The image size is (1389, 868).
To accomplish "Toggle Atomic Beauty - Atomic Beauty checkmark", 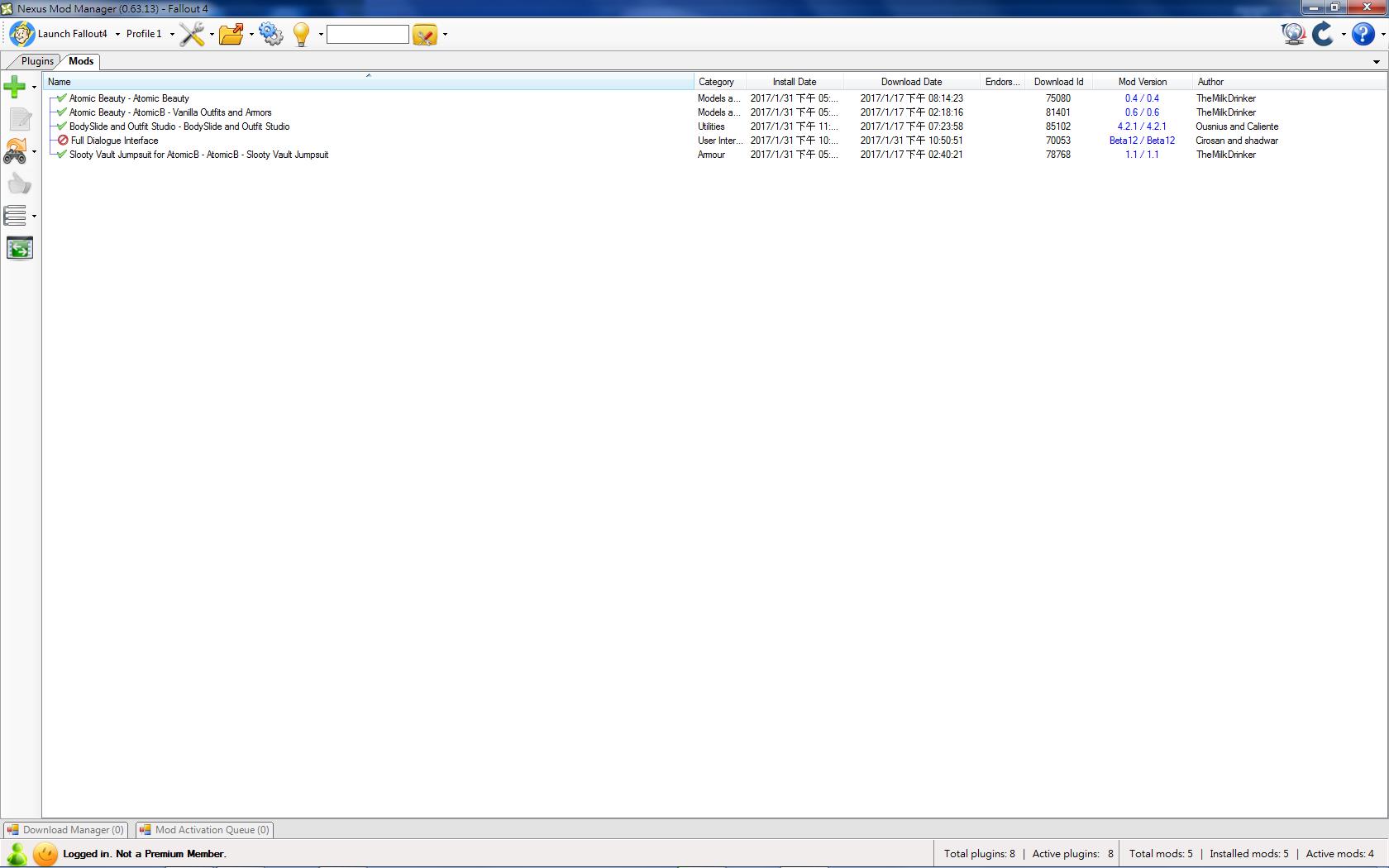I will (x=61, y=98).
